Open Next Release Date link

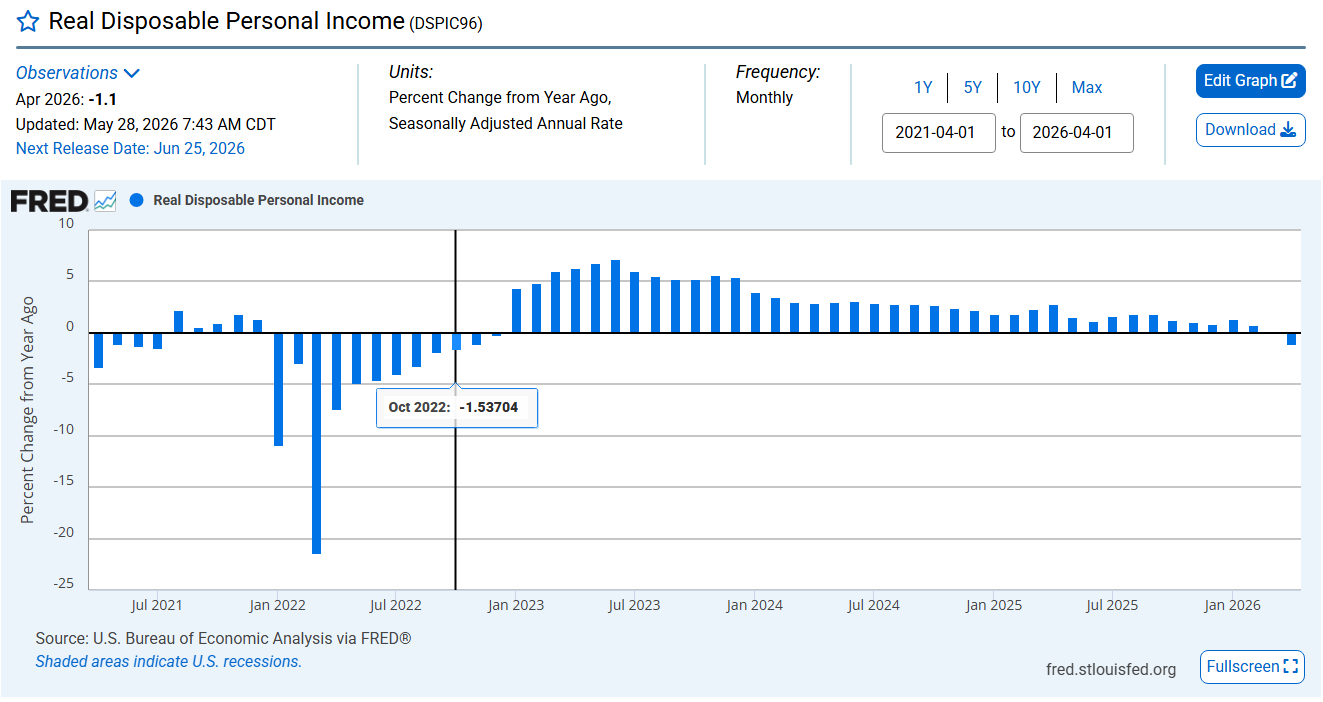tap(130, 149)
